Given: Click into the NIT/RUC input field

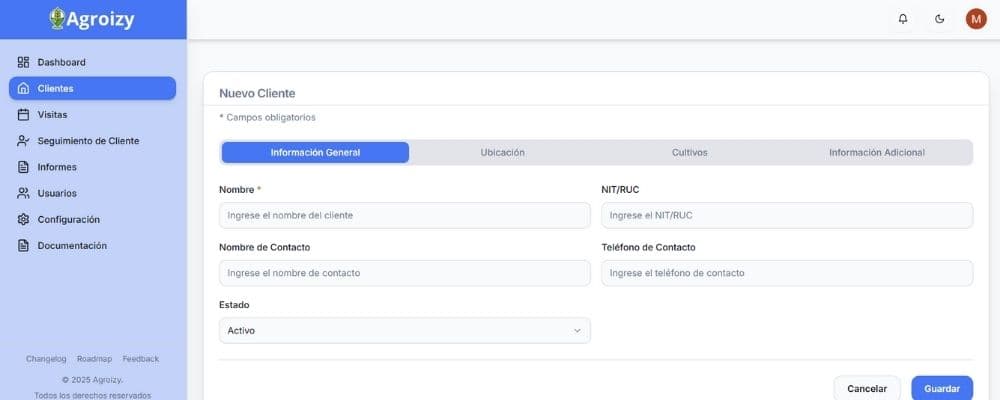Looking at the screenshot, I should coord(786,215).
